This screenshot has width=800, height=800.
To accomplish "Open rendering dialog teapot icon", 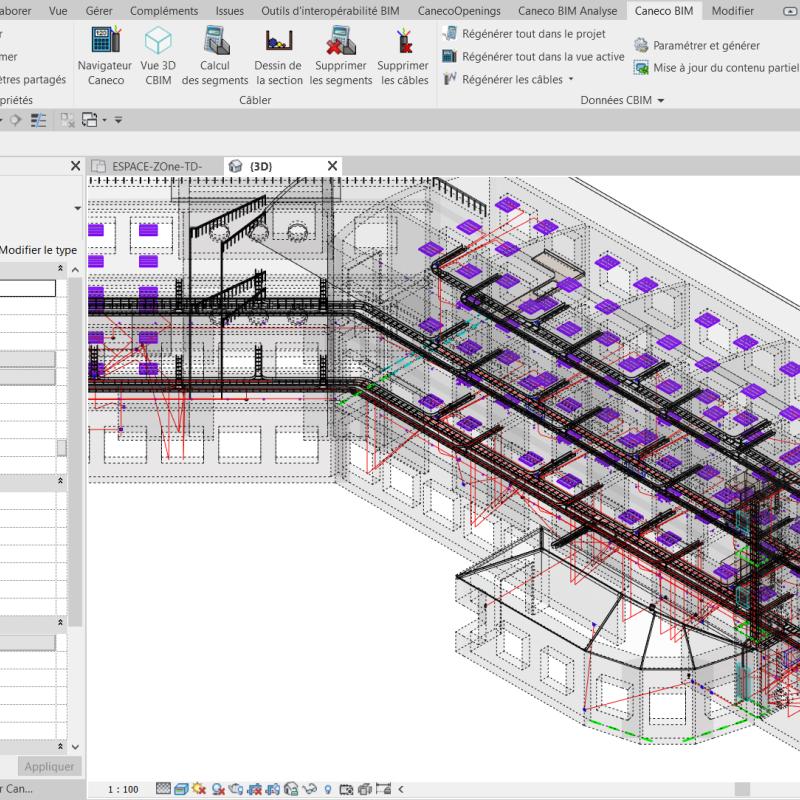I will click(236, 789).
